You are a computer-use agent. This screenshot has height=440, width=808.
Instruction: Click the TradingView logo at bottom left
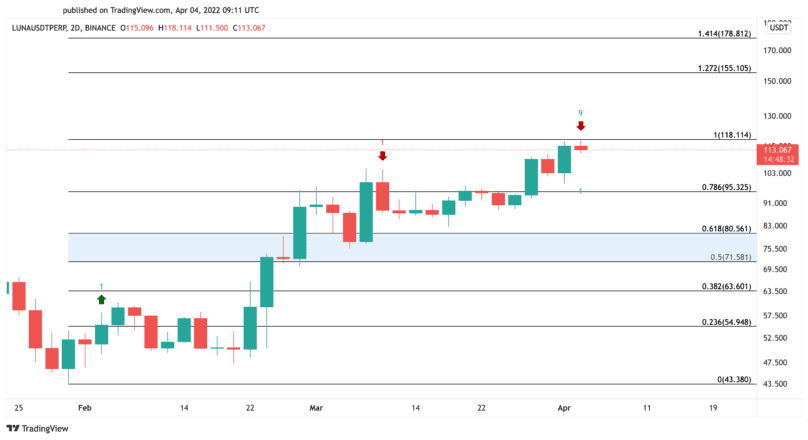coord(37,428)
